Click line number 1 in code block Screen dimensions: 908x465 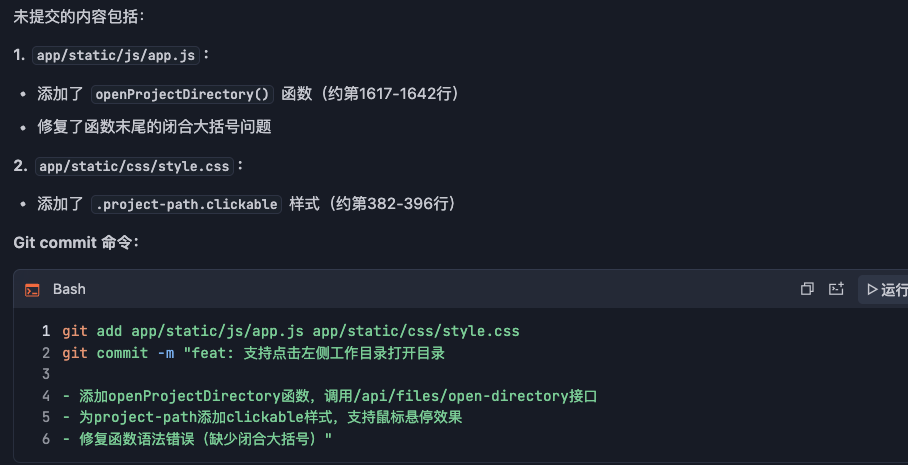pyautogui.click(x=46, y=331)
